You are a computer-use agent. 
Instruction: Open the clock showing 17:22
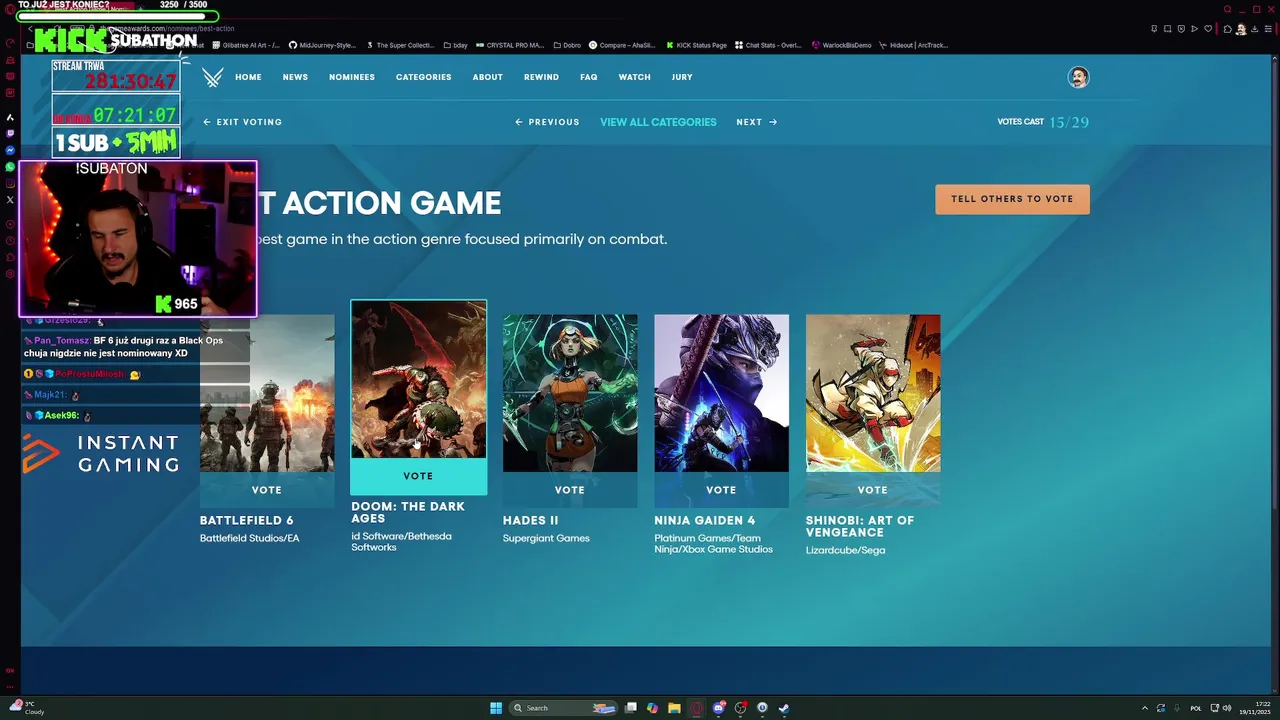click(x=1254, y=708)
